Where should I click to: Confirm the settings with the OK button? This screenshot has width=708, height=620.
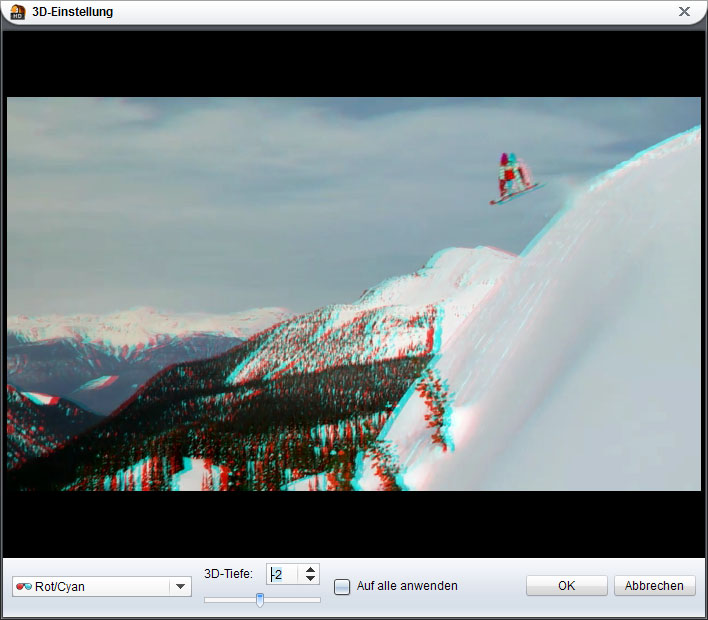(x=566, y=586)
